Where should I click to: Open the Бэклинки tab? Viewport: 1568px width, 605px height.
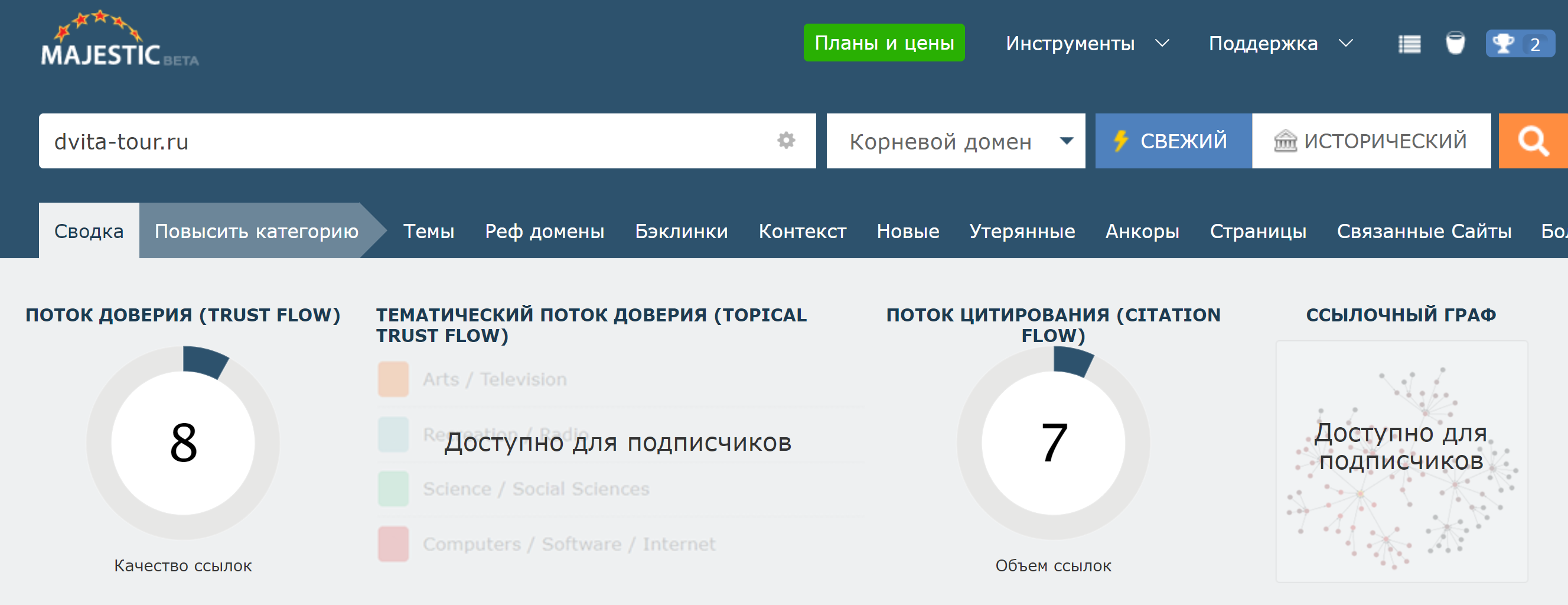point(681,231)
